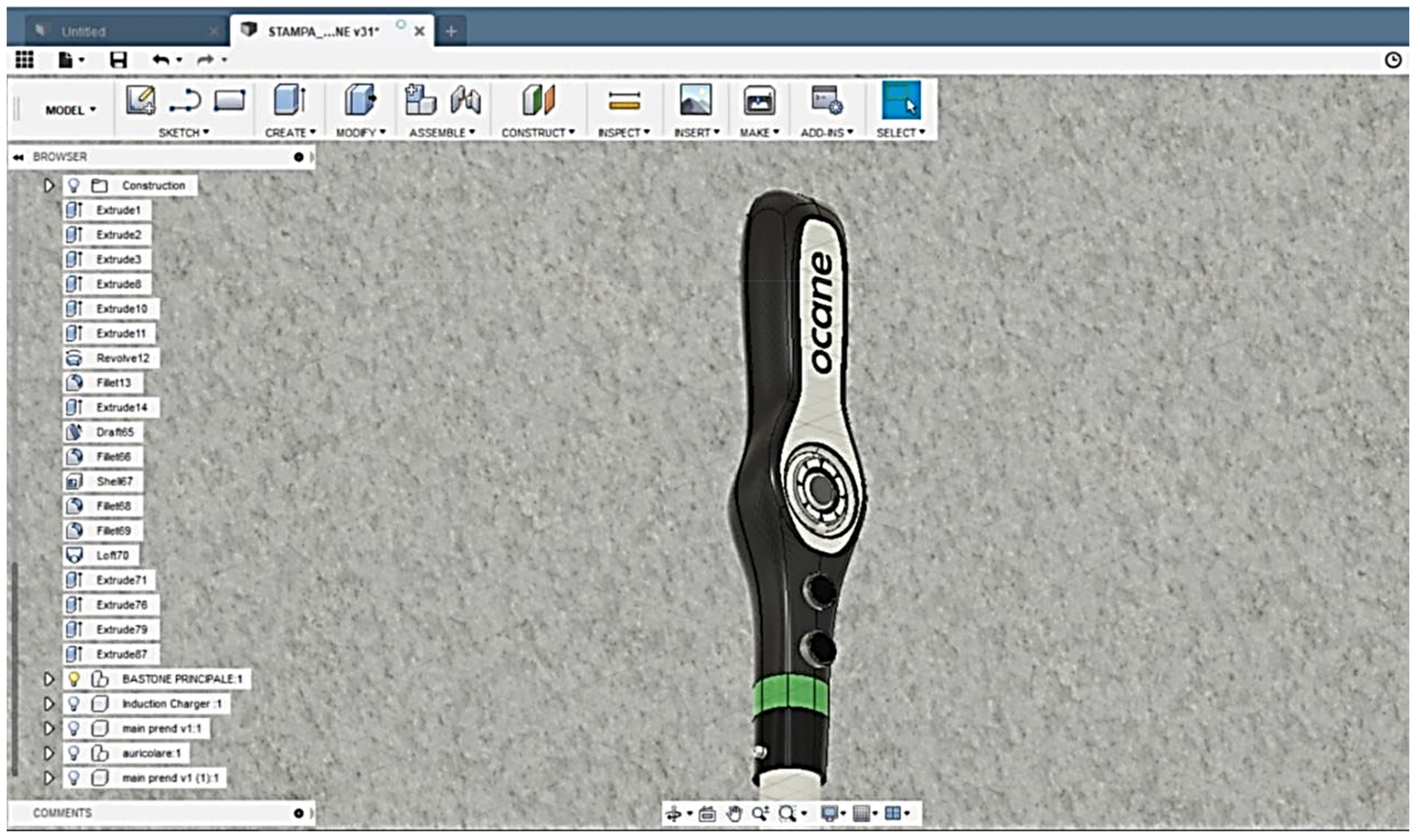The width and height of the screenshot is (1420, 840).
Task: Add a new document tab
Action: [x=451, y=32]
